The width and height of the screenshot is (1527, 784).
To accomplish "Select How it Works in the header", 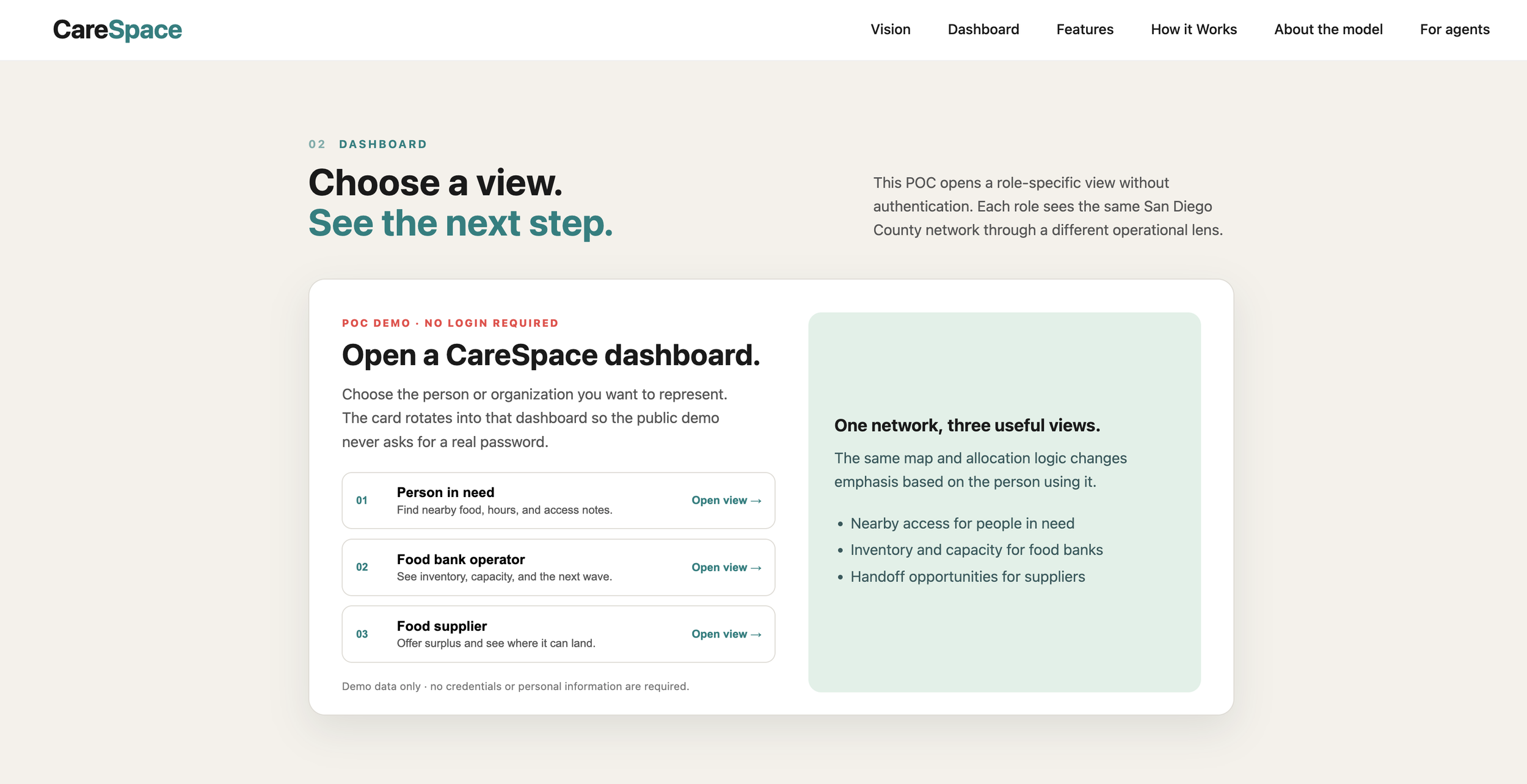I will tap(1194, 29).
